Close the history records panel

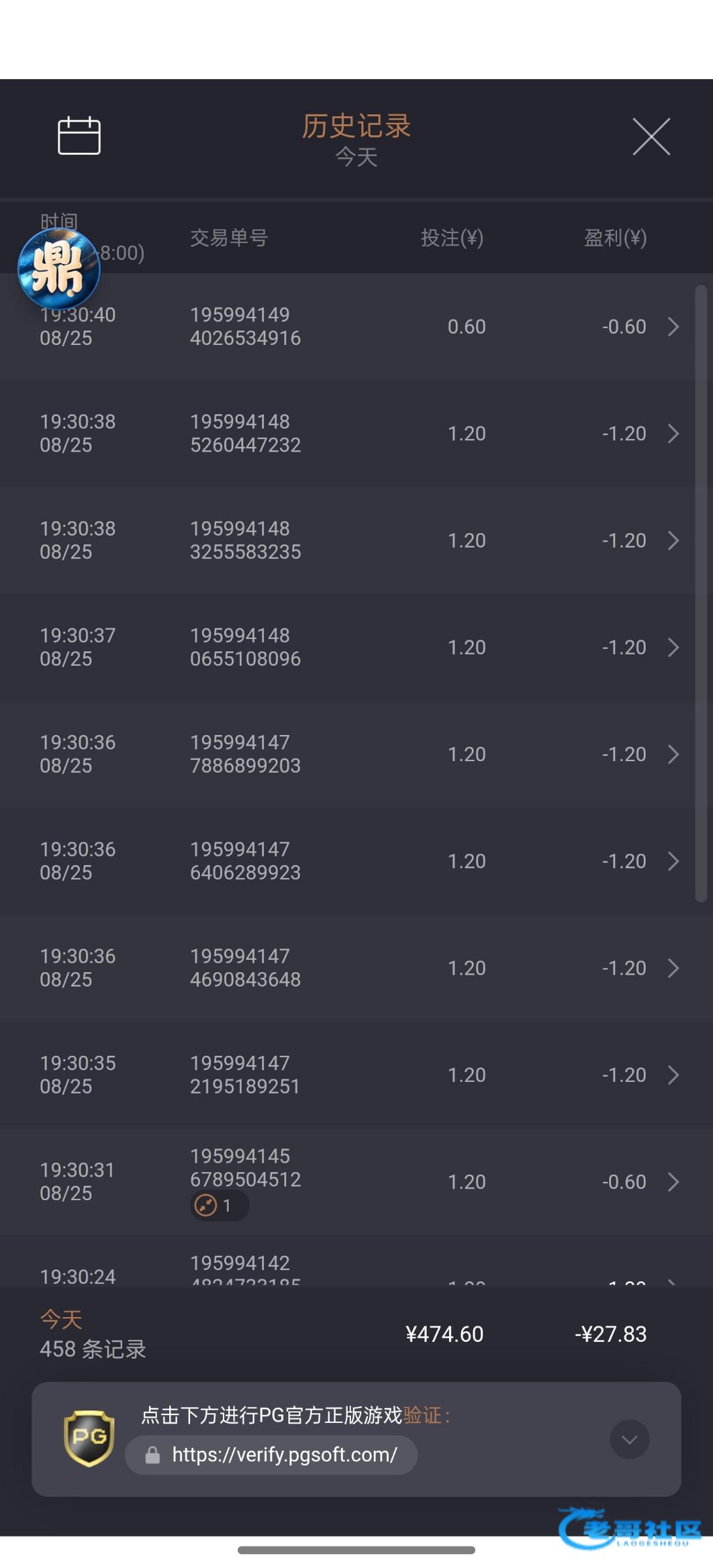pos(651,137)
